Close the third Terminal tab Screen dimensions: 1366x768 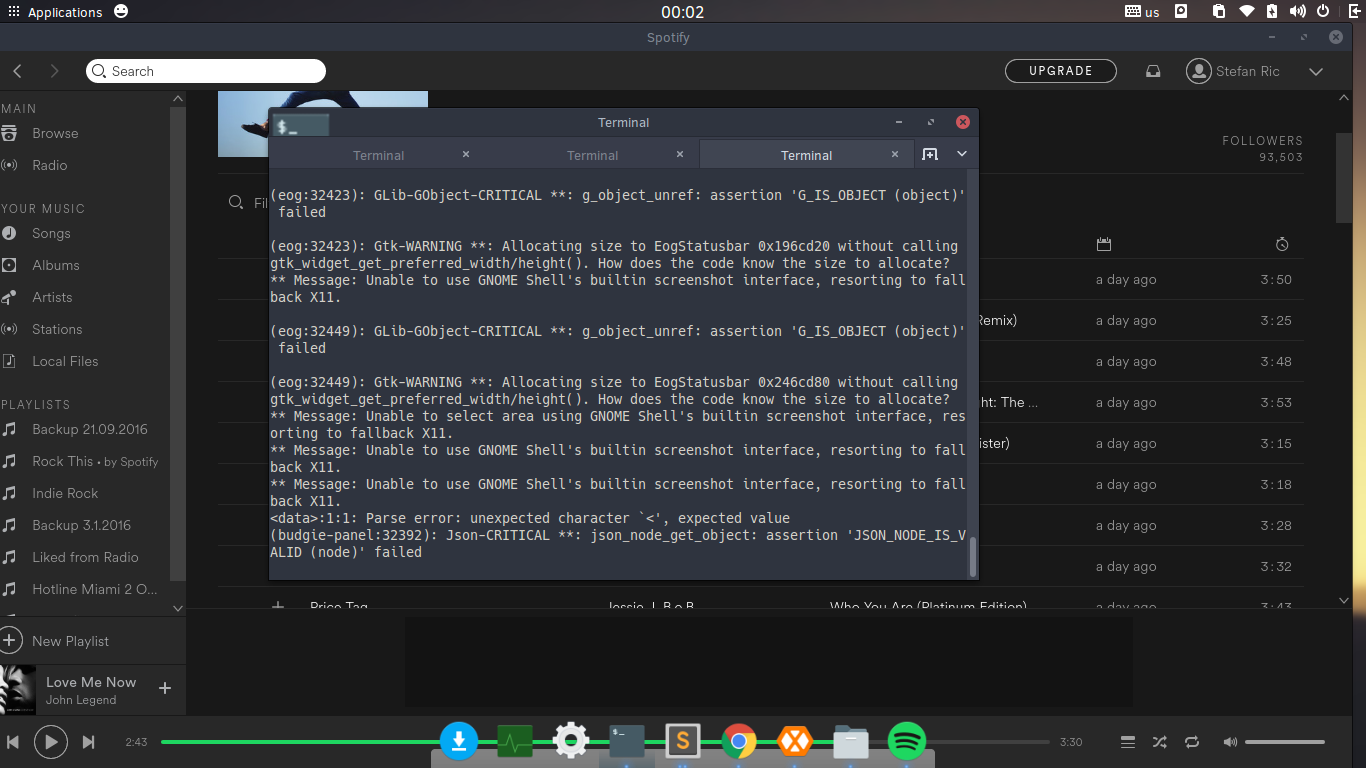click(894, 154)
